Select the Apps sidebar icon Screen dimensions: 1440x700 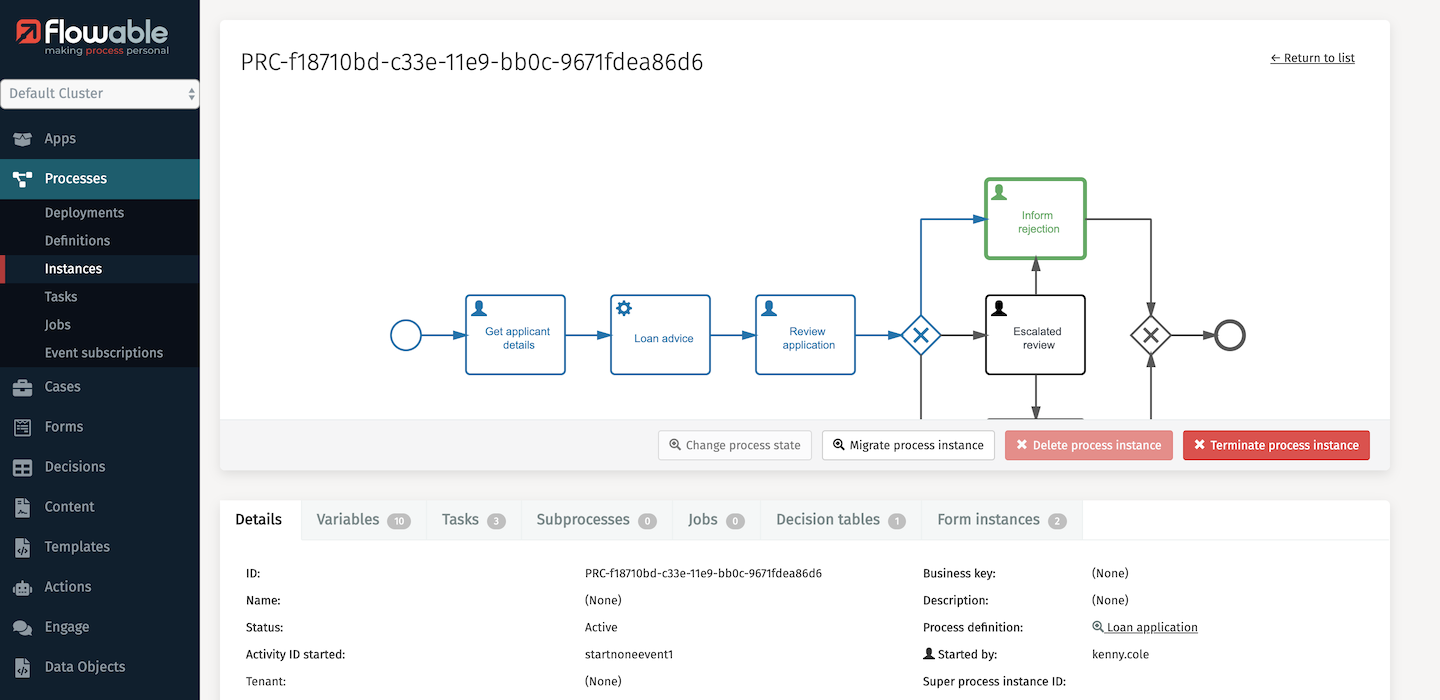pyautogui.click(x=22, y=139)
